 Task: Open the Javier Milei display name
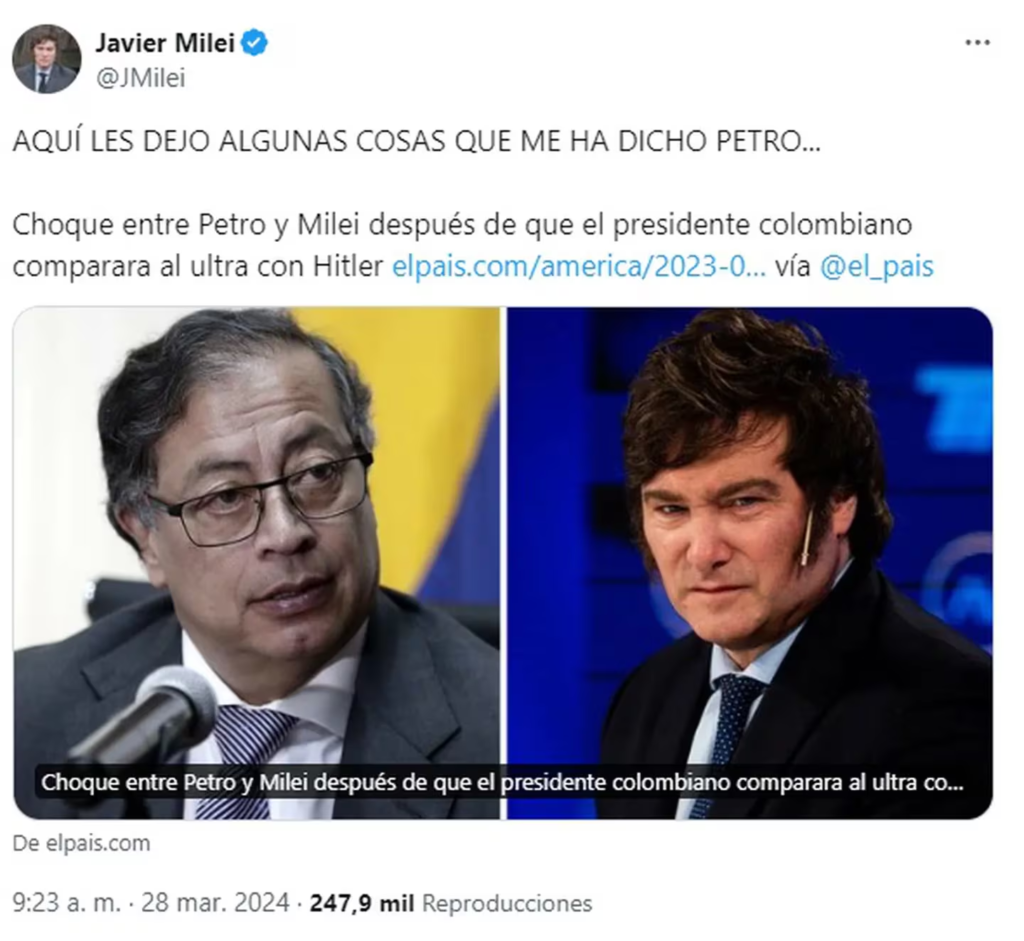pyautogui.click(x=165, y=43)
